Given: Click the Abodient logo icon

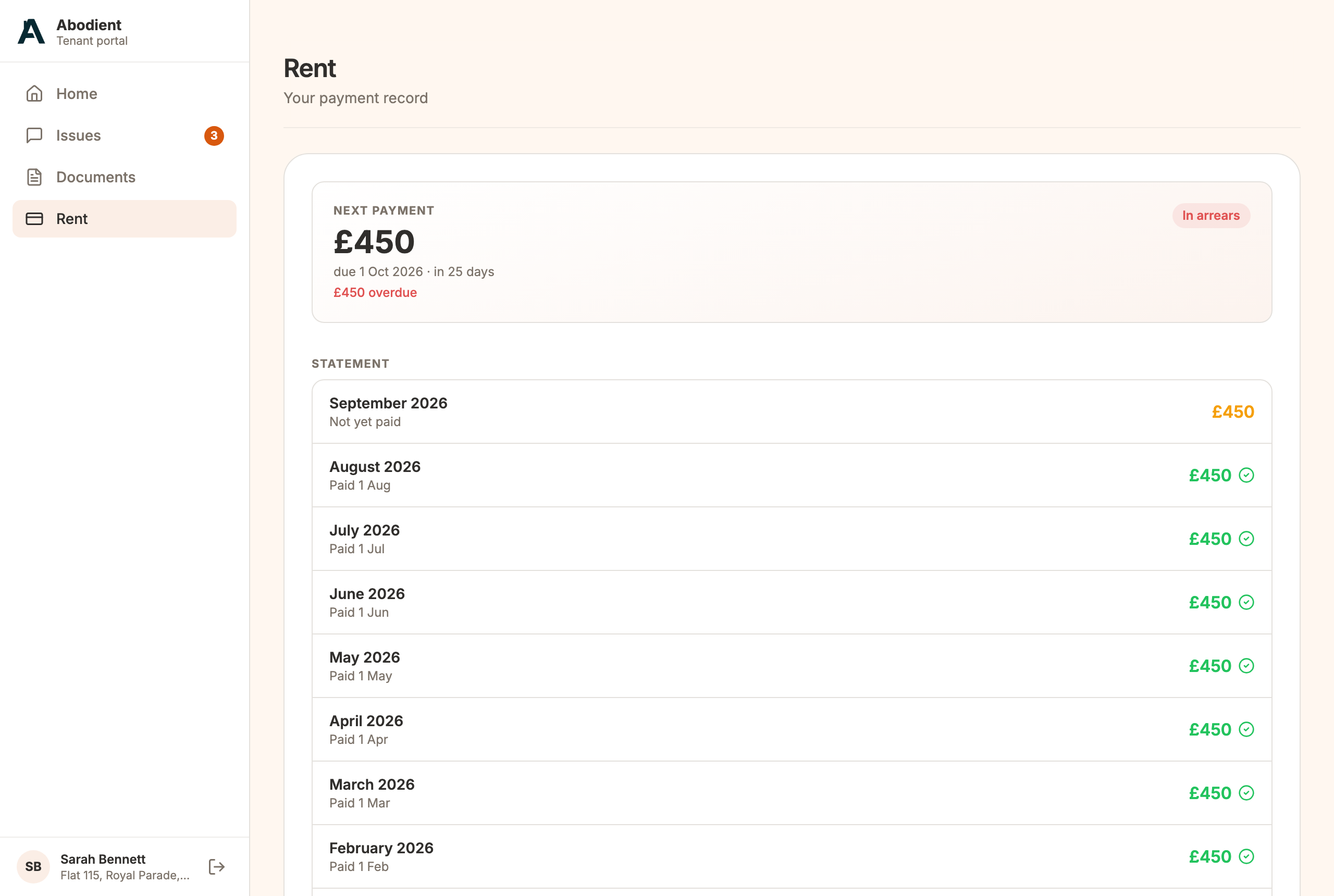Looking at the screenshot, I should click(31, 31).
